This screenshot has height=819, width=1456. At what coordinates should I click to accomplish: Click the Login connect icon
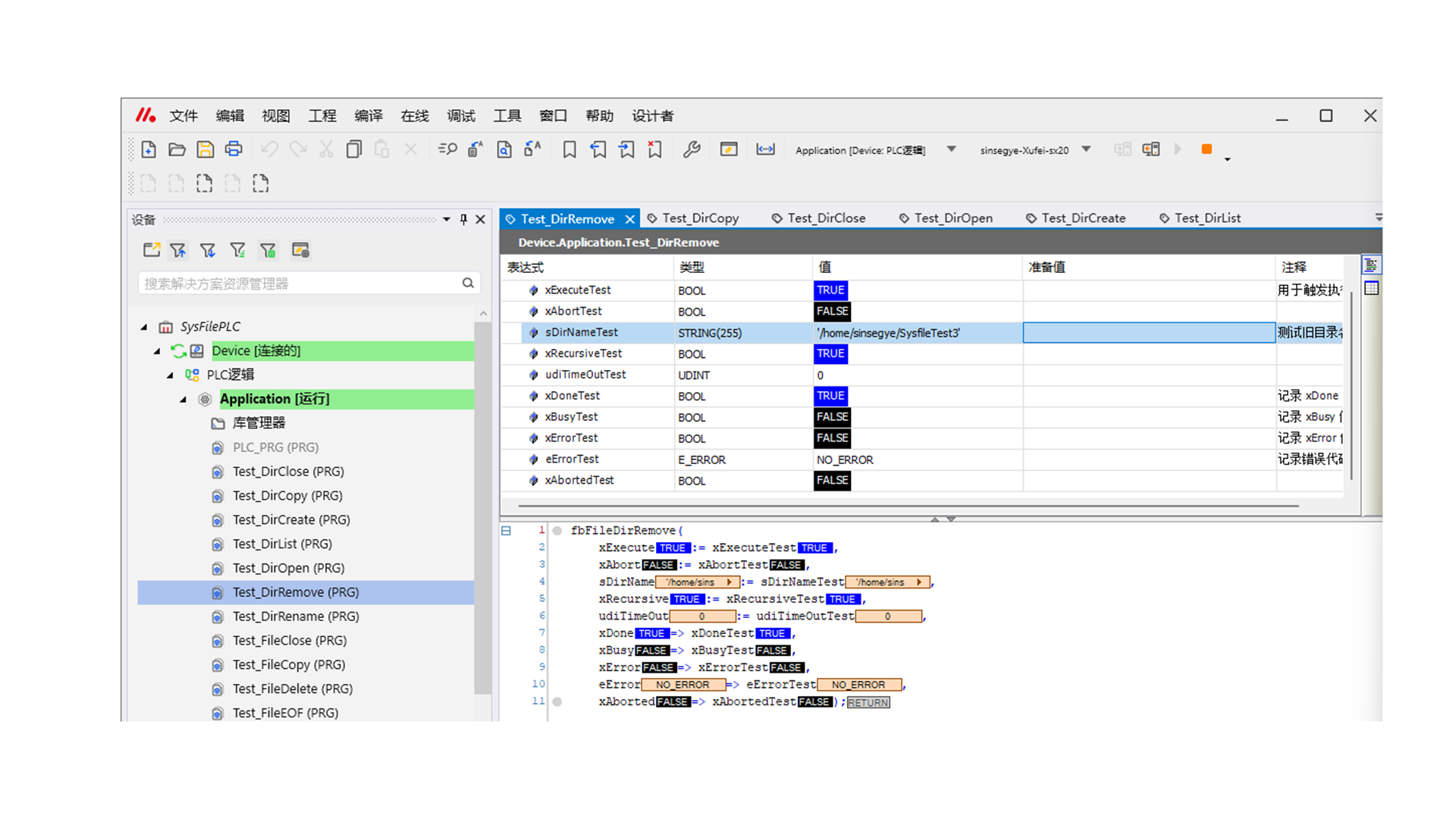1122,149
